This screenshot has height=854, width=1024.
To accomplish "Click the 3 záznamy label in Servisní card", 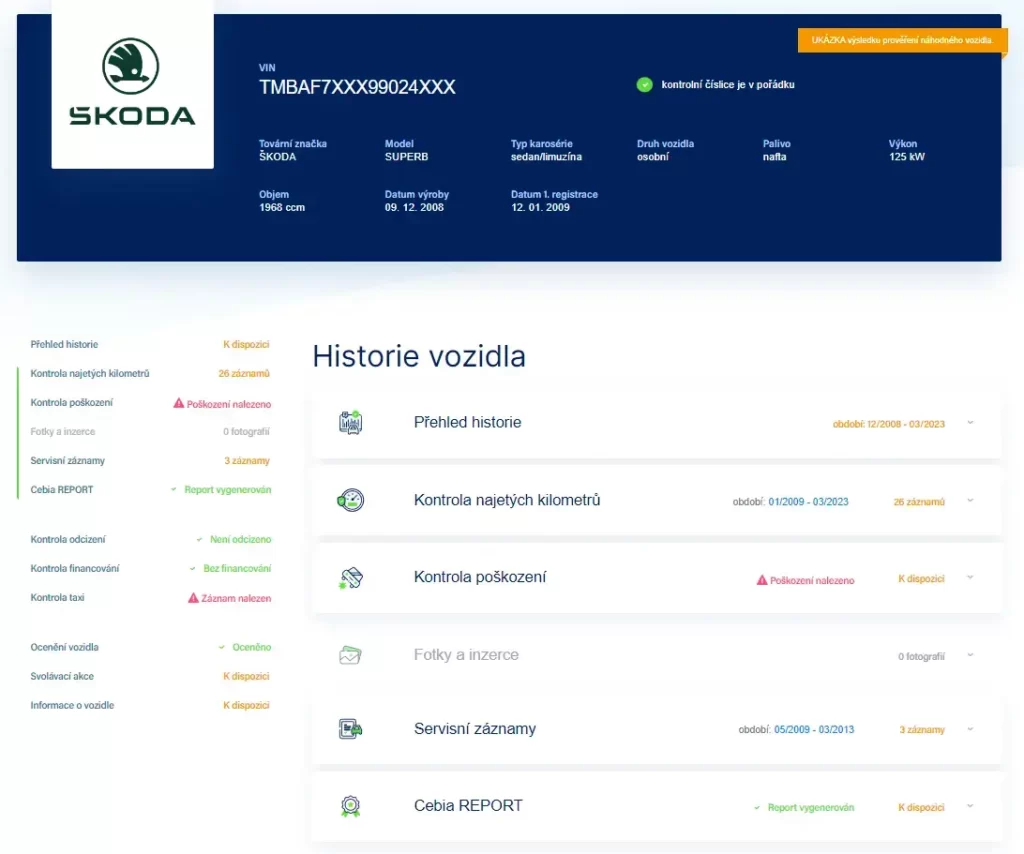I will click(922, 730).
